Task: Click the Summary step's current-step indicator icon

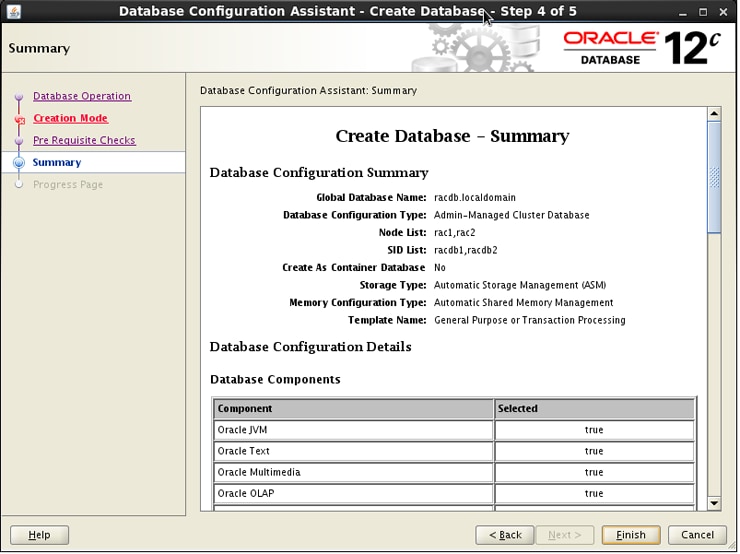Action: coord(18,163)
